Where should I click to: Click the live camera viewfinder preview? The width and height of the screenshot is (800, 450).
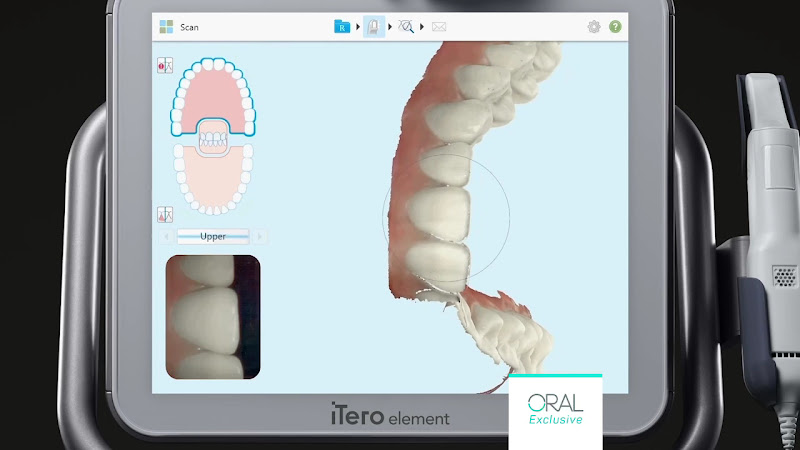(x=212, y=316)
